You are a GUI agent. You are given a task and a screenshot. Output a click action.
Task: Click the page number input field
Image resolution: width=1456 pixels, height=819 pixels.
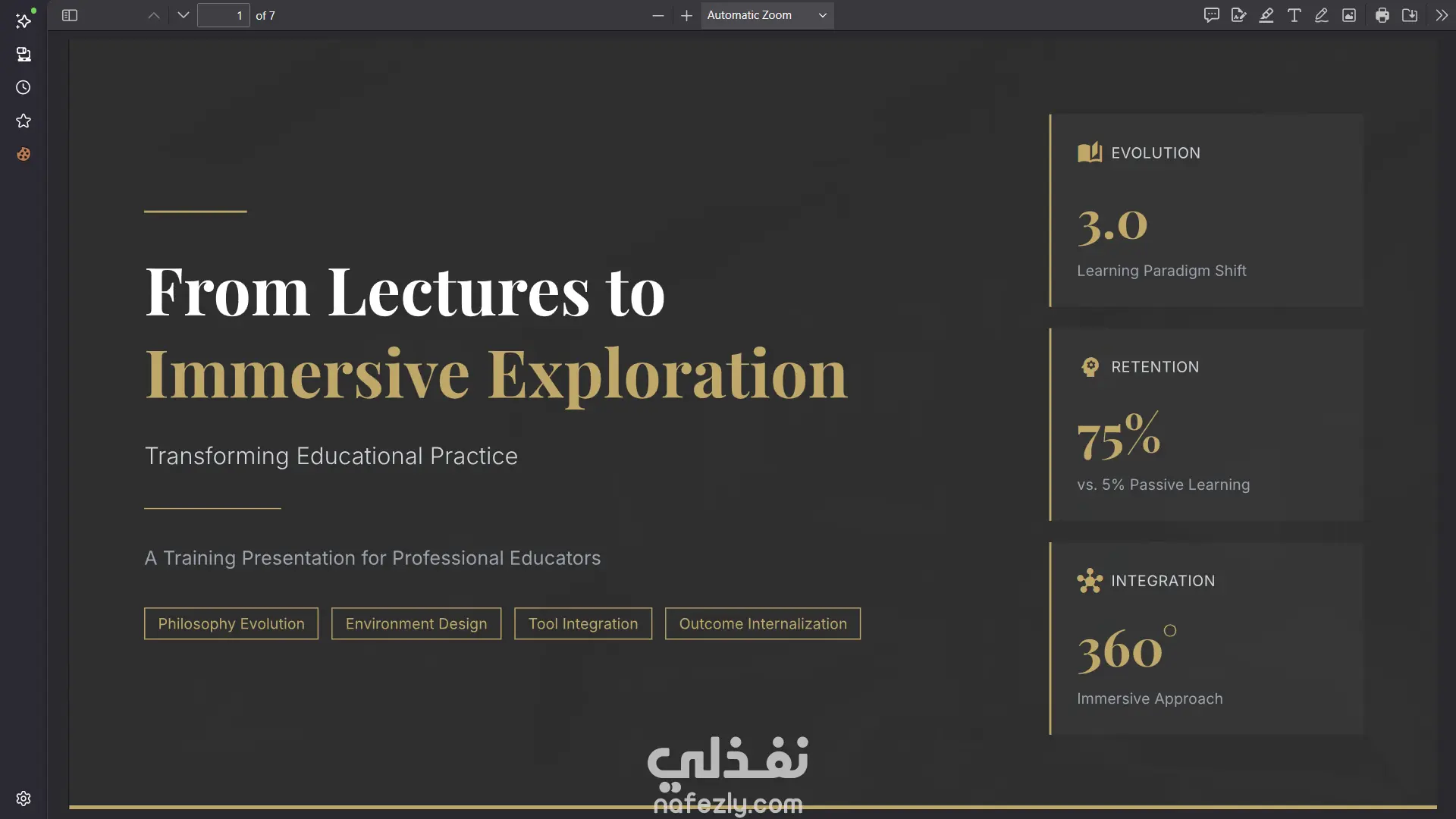pos(223,15)
